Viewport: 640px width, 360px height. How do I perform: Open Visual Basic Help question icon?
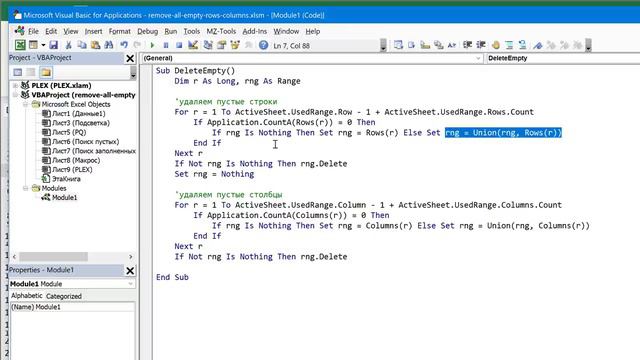coord(263,45)
